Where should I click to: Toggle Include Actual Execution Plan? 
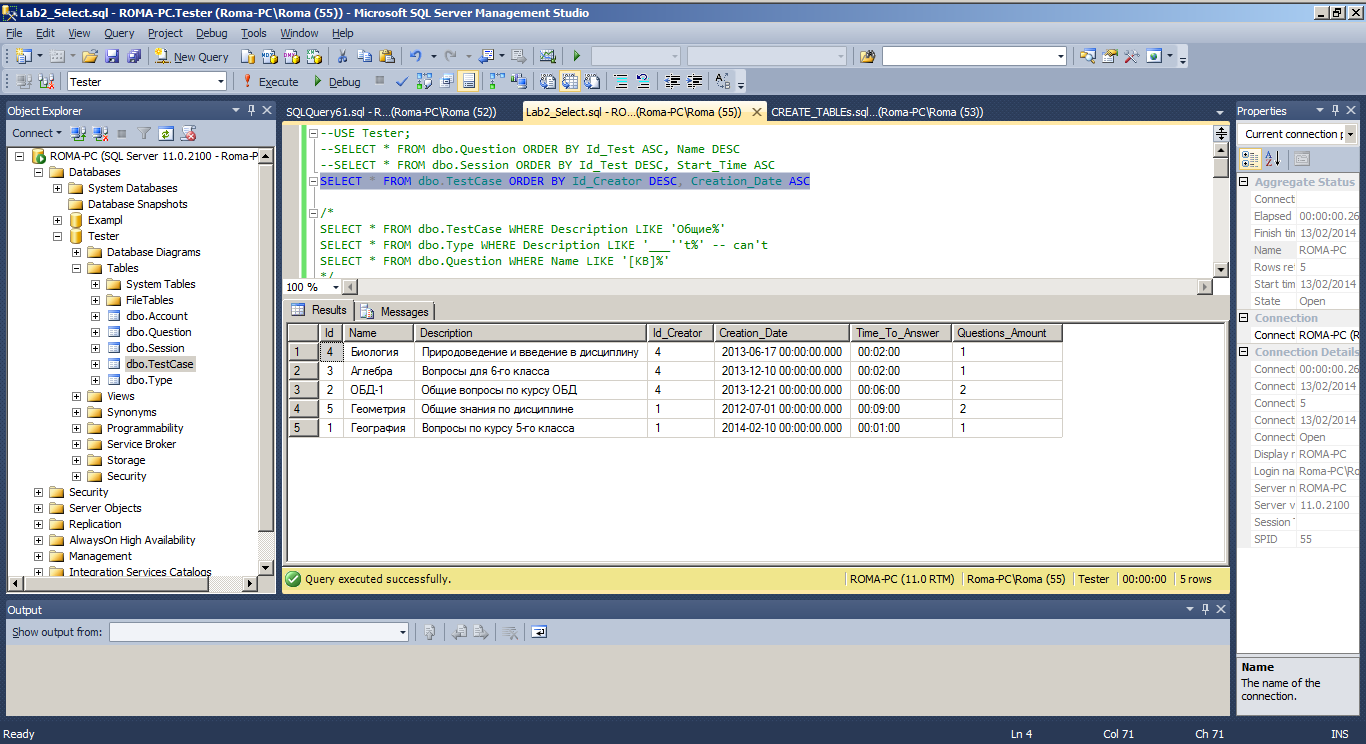pos(497,82)
